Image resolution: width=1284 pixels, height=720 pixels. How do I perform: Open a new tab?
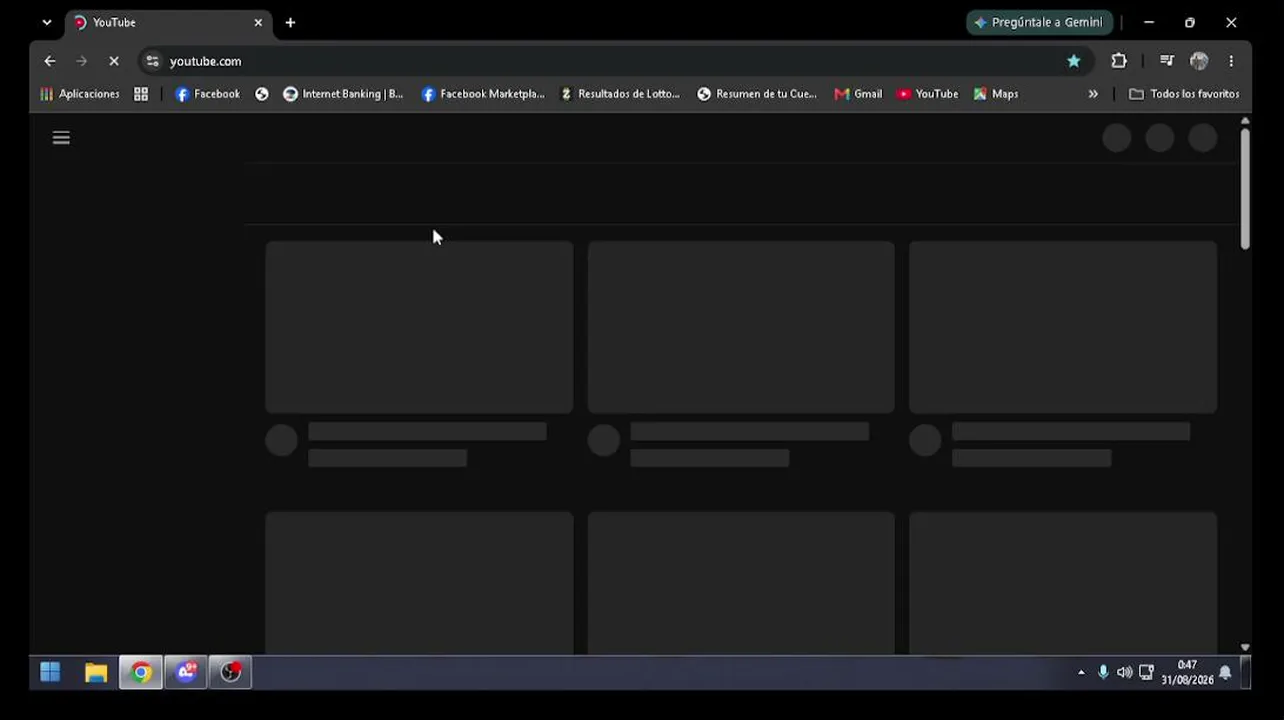click(290, 22)
